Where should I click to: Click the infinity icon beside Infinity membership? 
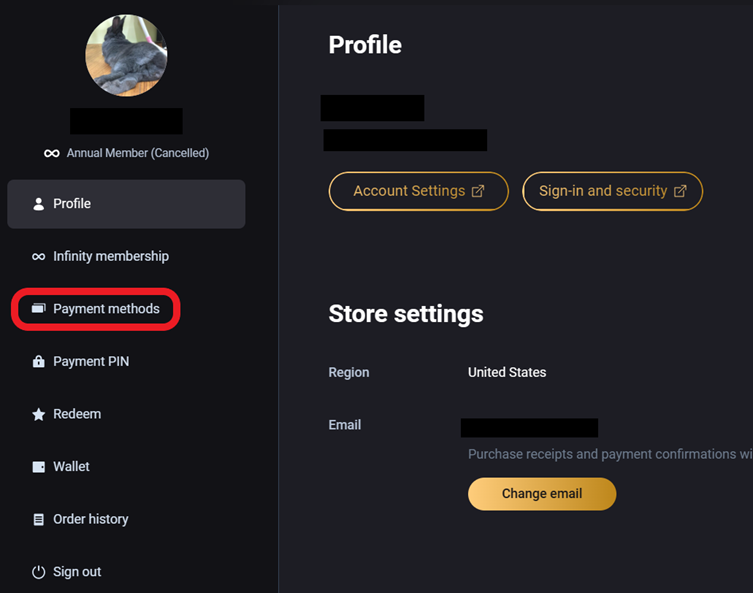38,257
